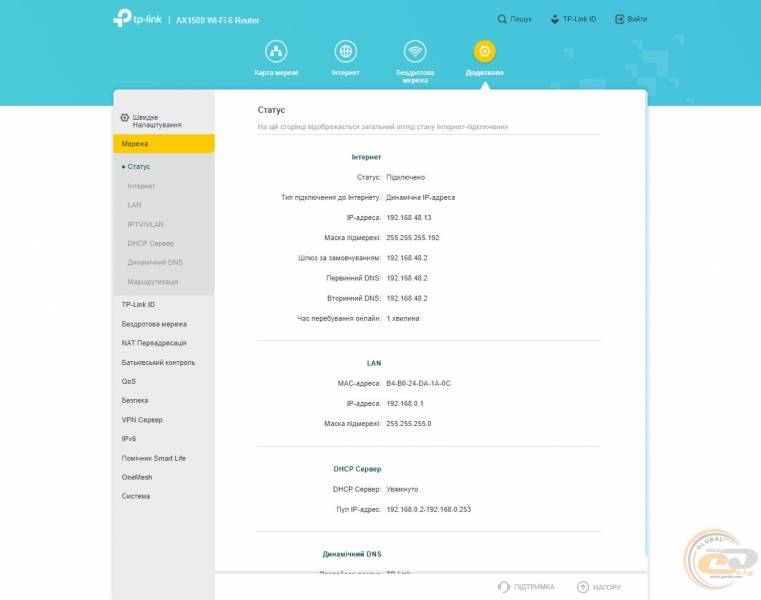Click the Вийти logout icon
This screenshot has width=761, height=600.
coord(619,19)
